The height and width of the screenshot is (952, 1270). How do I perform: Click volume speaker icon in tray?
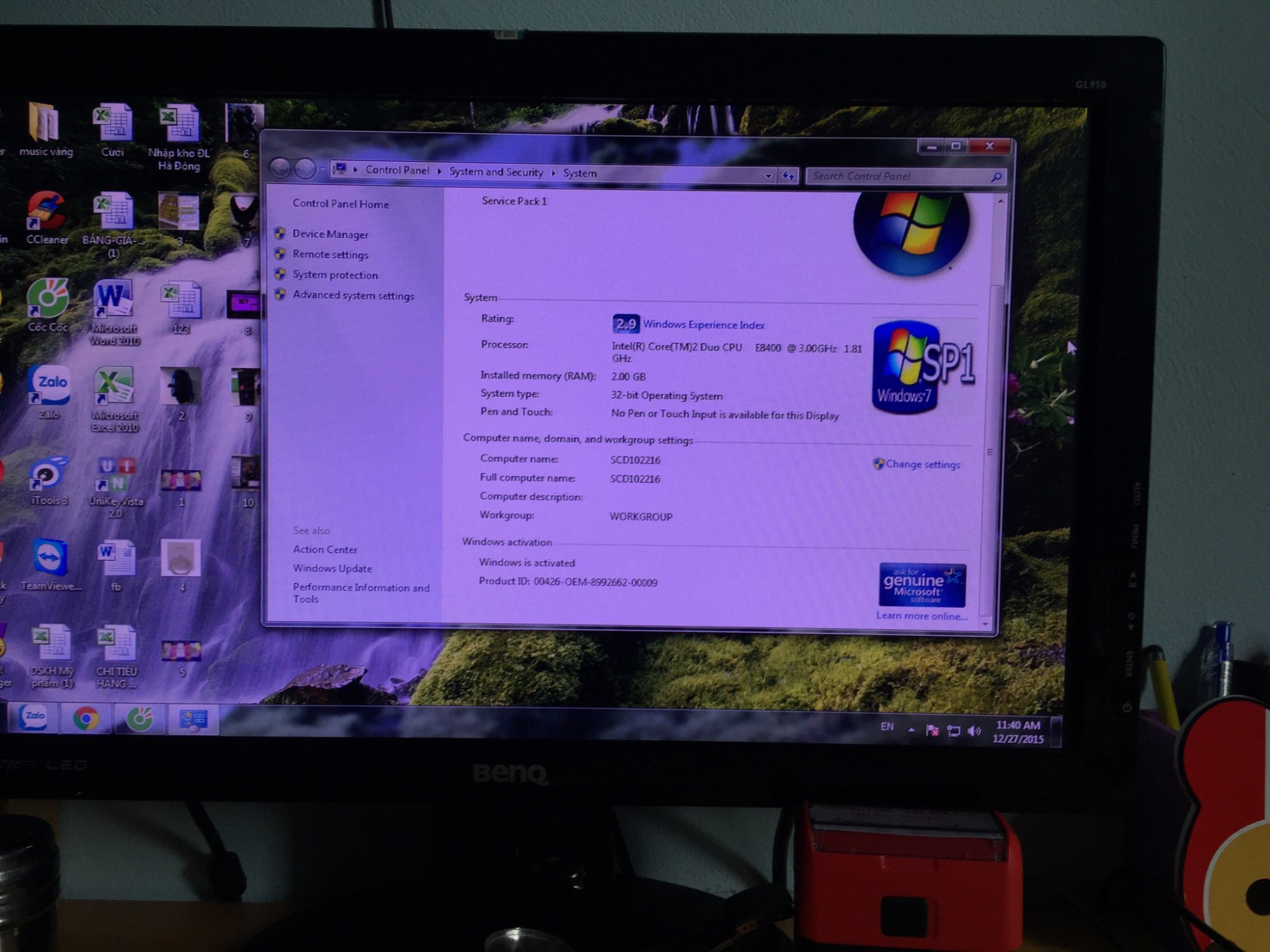click(x=973, y=731)
